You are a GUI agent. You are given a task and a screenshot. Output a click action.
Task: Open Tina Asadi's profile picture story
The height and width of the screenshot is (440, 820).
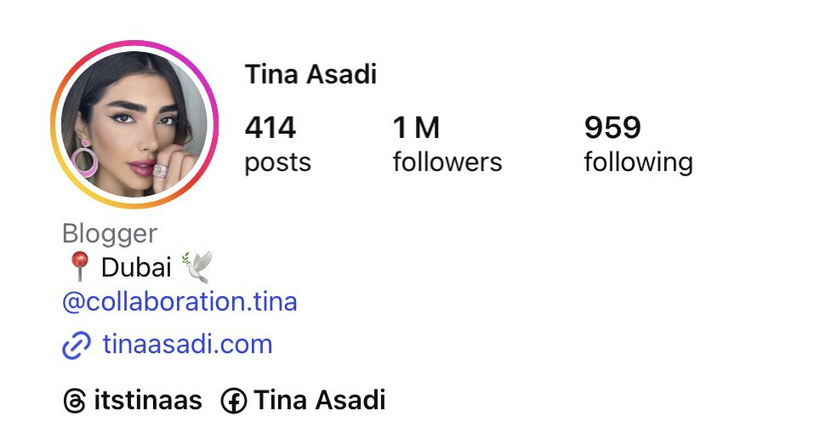[134, 125]
